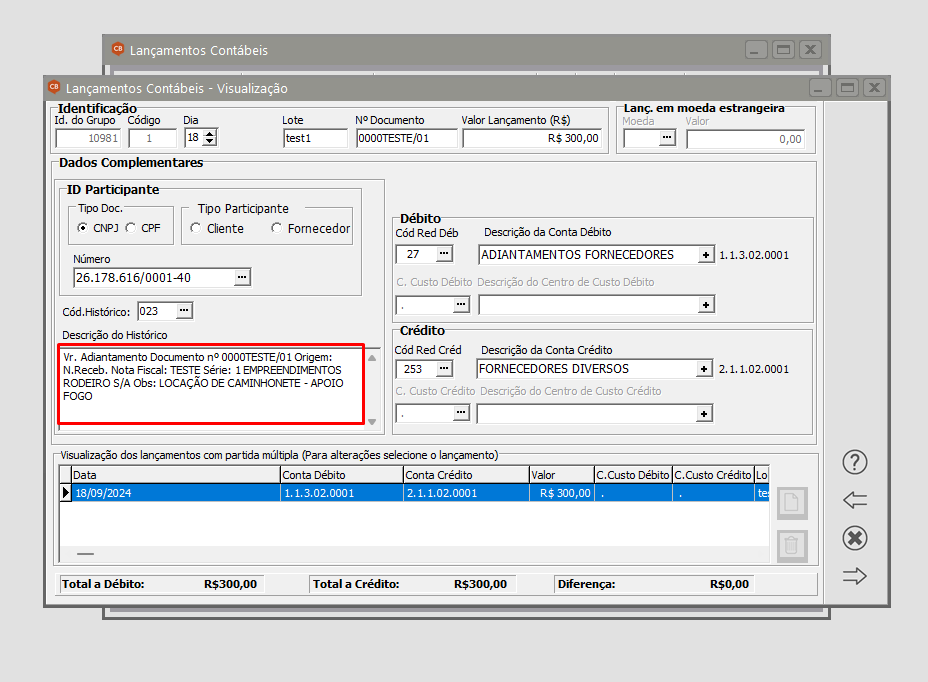Click Valor Lançamento field R$ 300,00
The width and height of the screenshot is (928, 682).
coord(532,138)
